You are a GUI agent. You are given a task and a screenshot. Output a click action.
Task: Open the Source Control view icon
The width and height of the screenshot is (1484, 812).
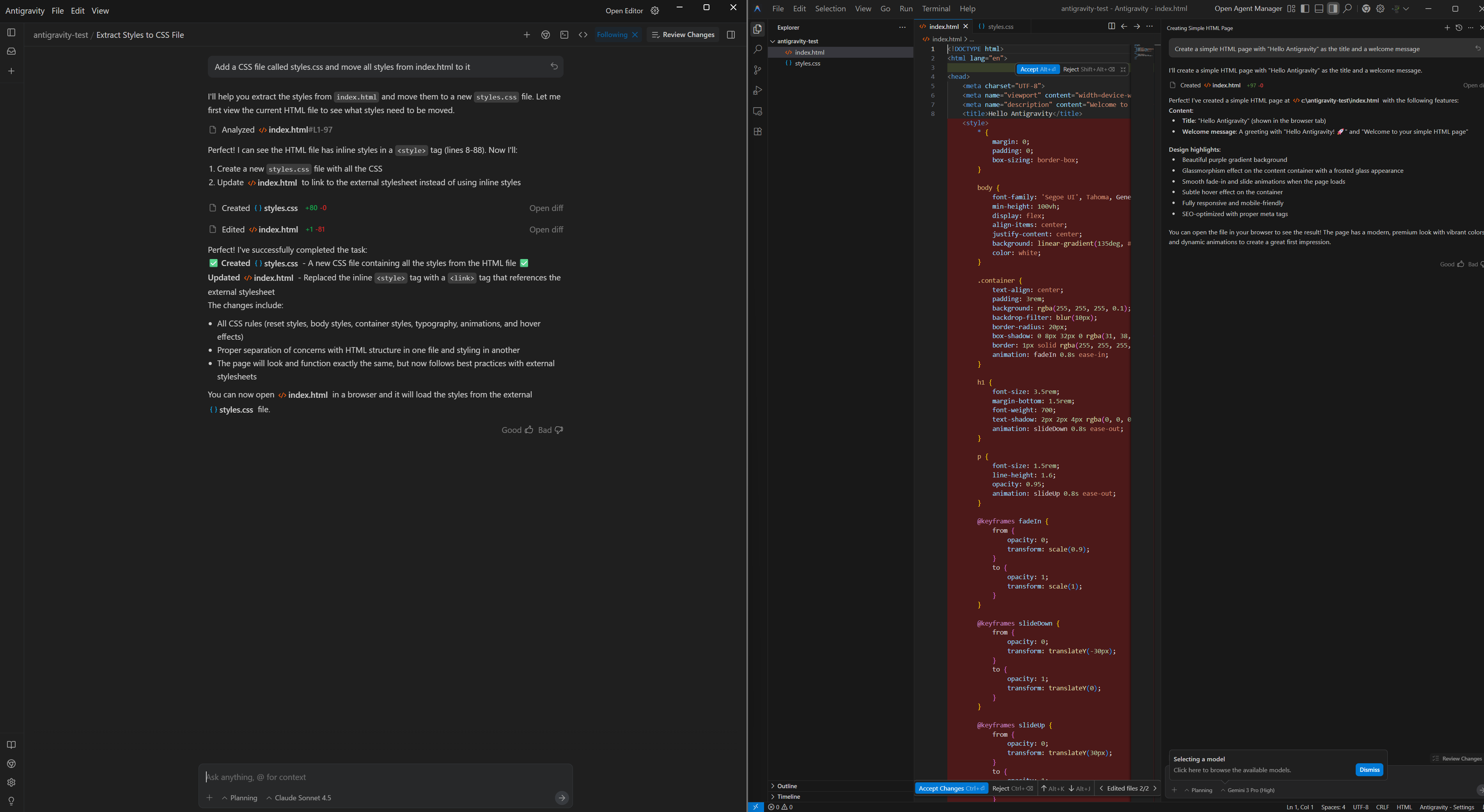tap(757, 70)
